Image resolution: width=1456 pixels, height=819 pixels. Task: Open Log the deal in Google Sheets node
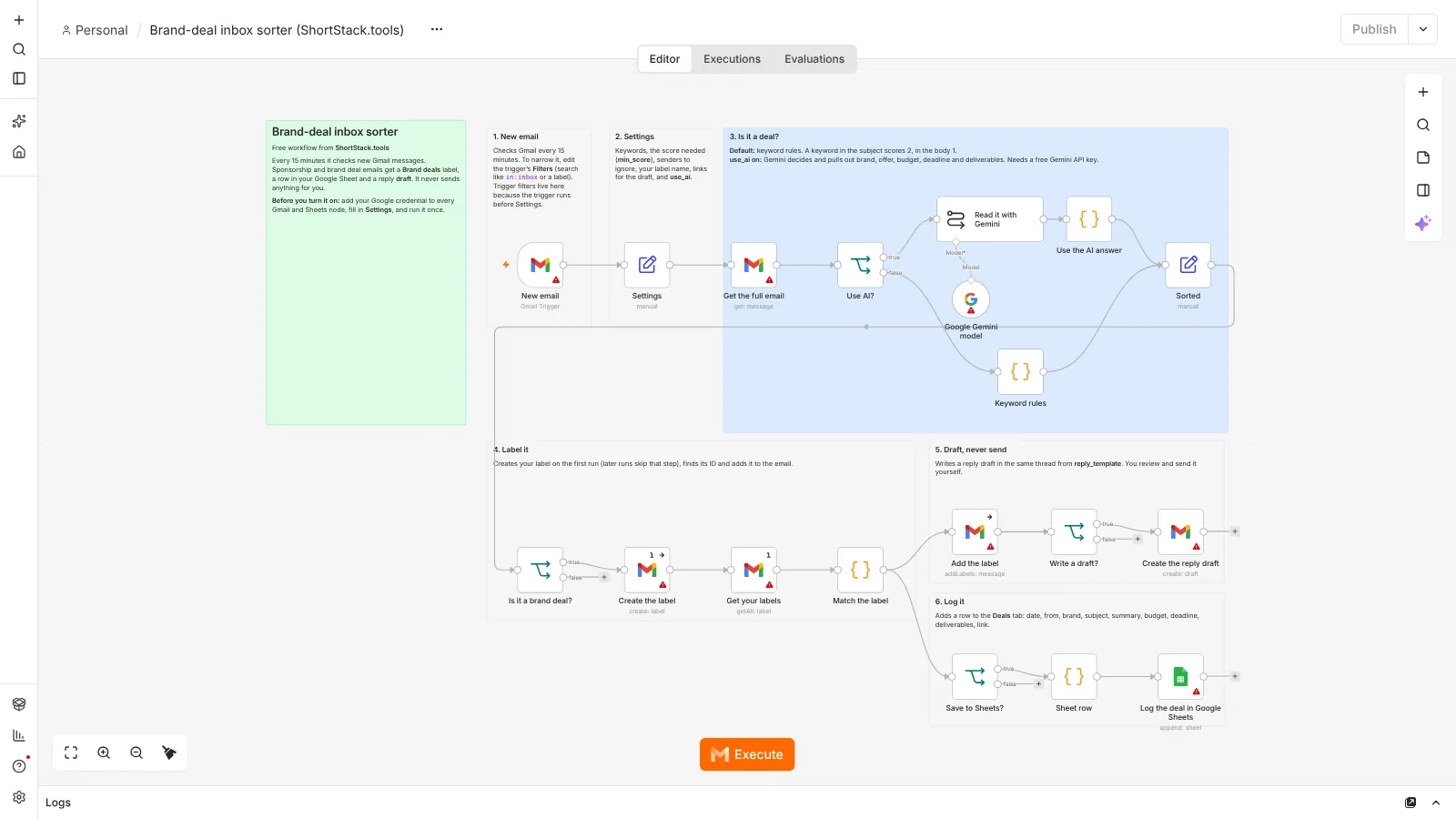point(1180,676)
